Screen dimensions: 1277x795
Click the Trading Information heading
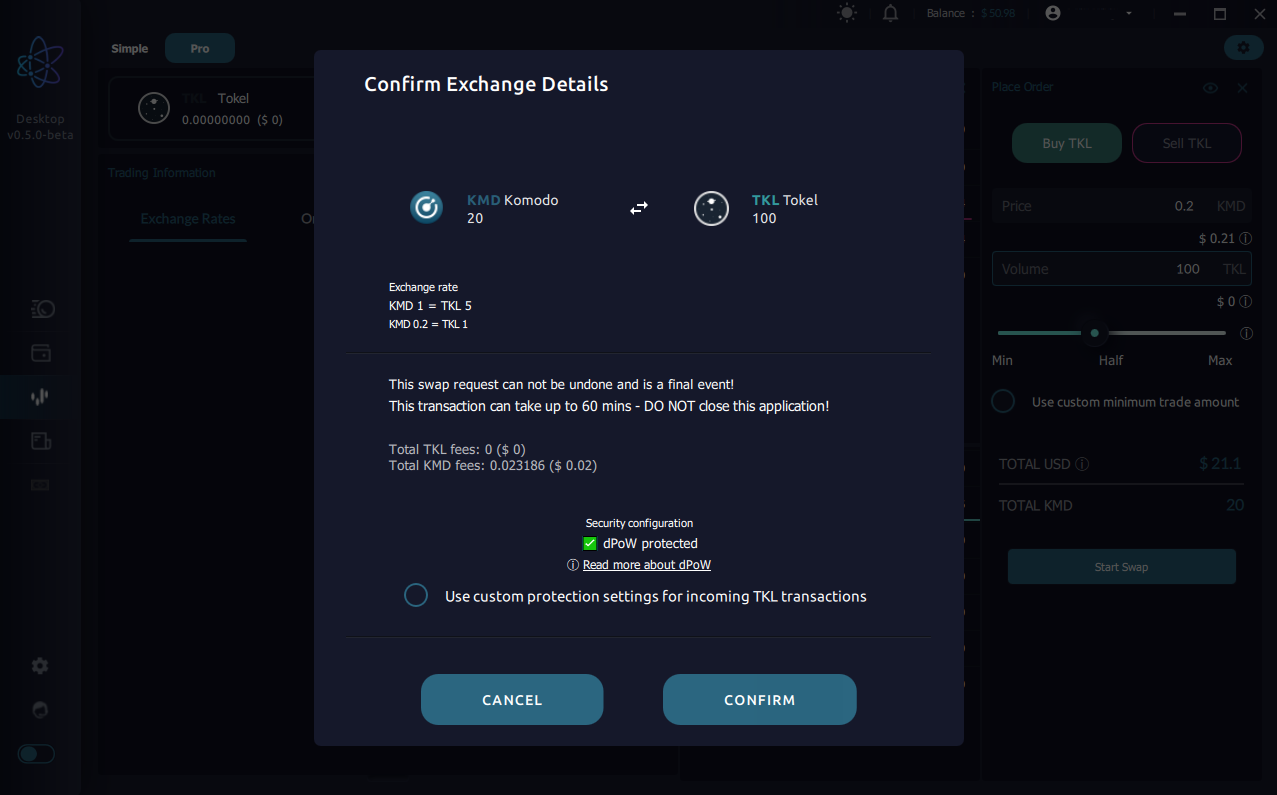[162, 173]
